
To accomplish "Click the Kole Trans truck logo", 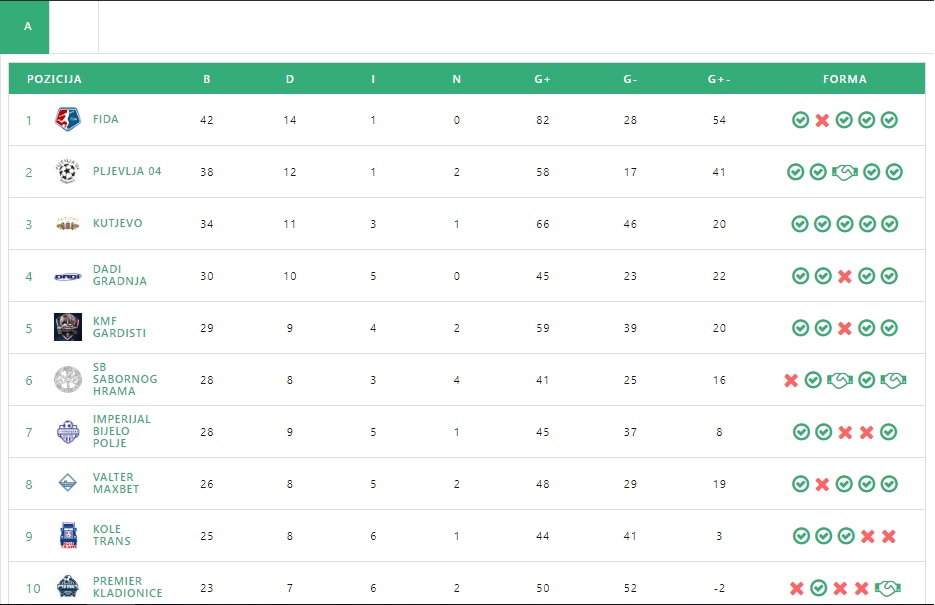I will (x=68, y=535).
